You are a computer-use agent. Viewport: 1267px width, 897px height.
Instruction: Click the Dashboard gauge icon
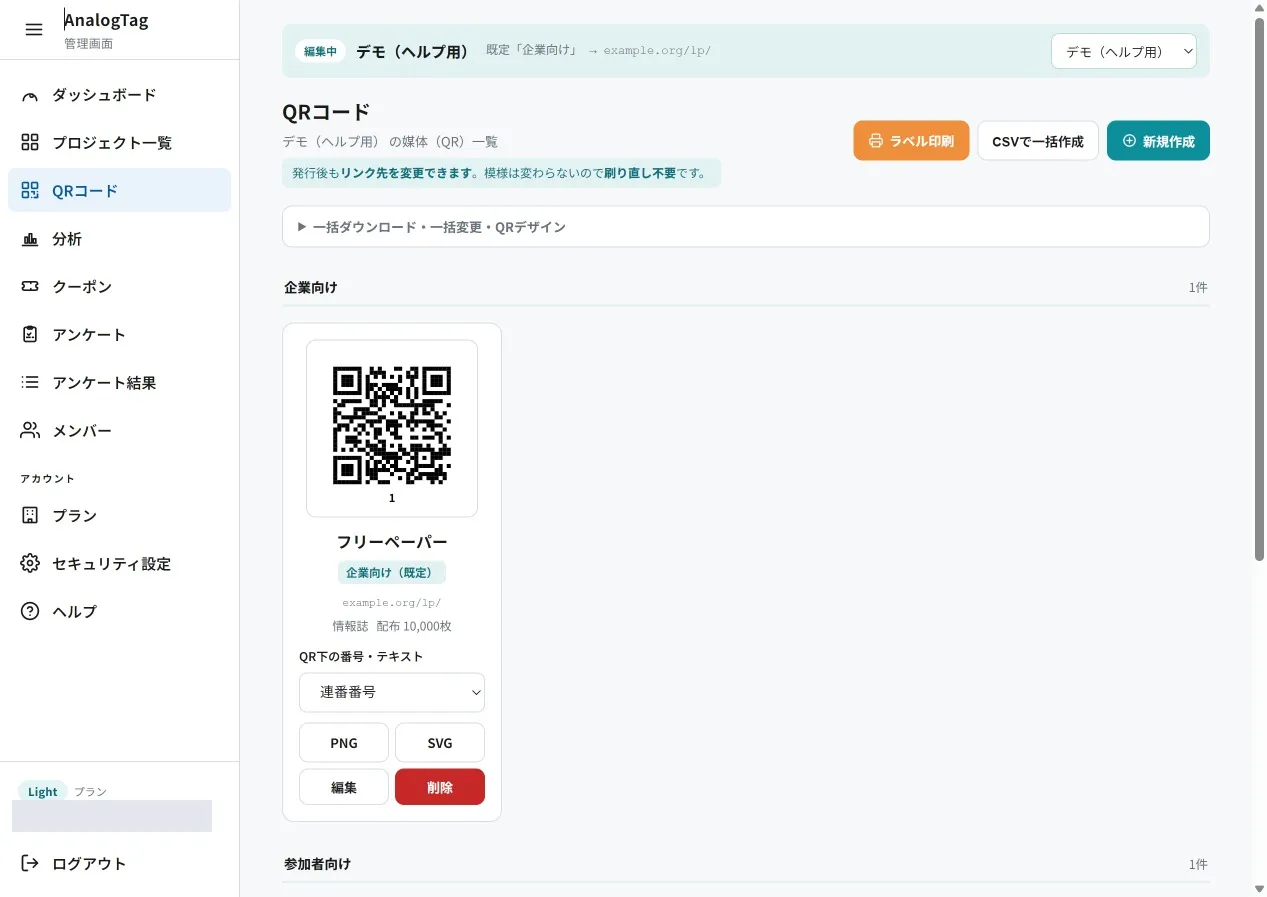click(x=30, y=95)
